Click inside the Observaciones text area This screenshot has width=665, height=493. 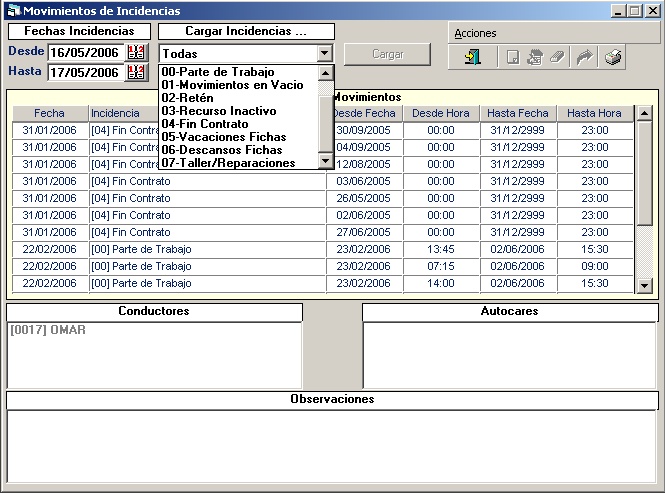[x=332, y=446]
